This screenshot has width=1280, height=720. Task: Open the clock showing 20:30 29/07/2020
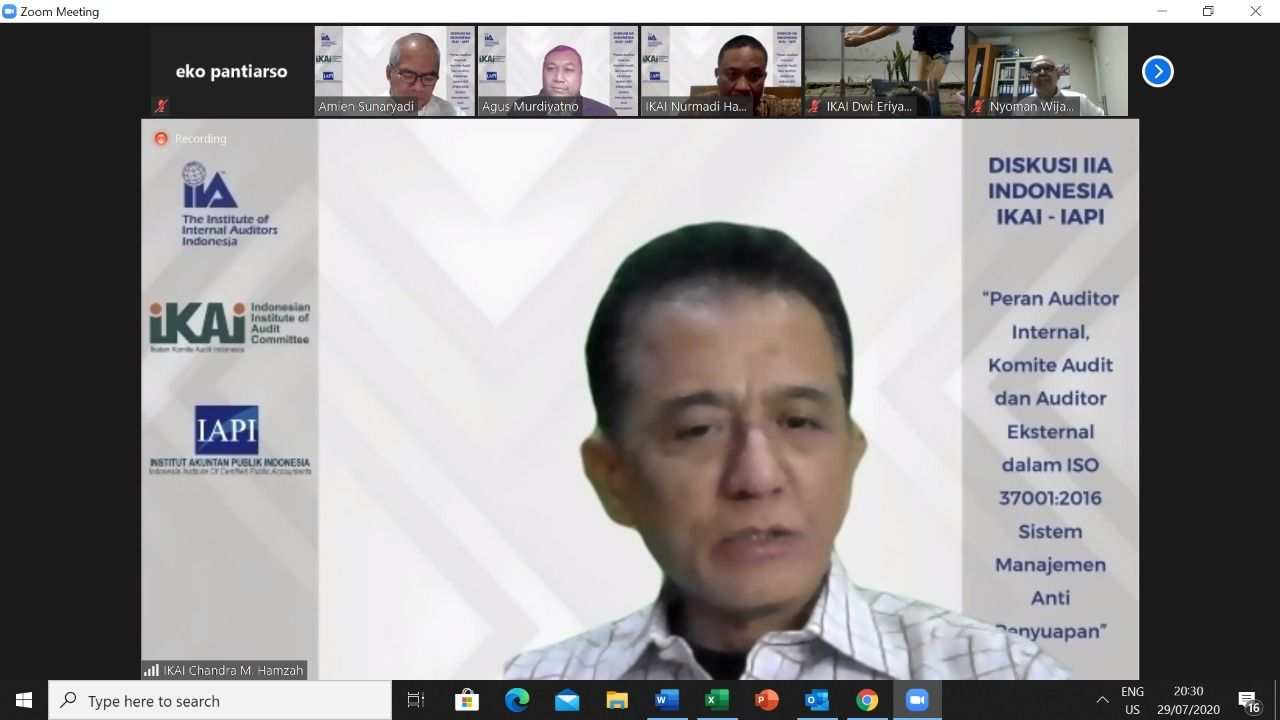pos(1188,700)
